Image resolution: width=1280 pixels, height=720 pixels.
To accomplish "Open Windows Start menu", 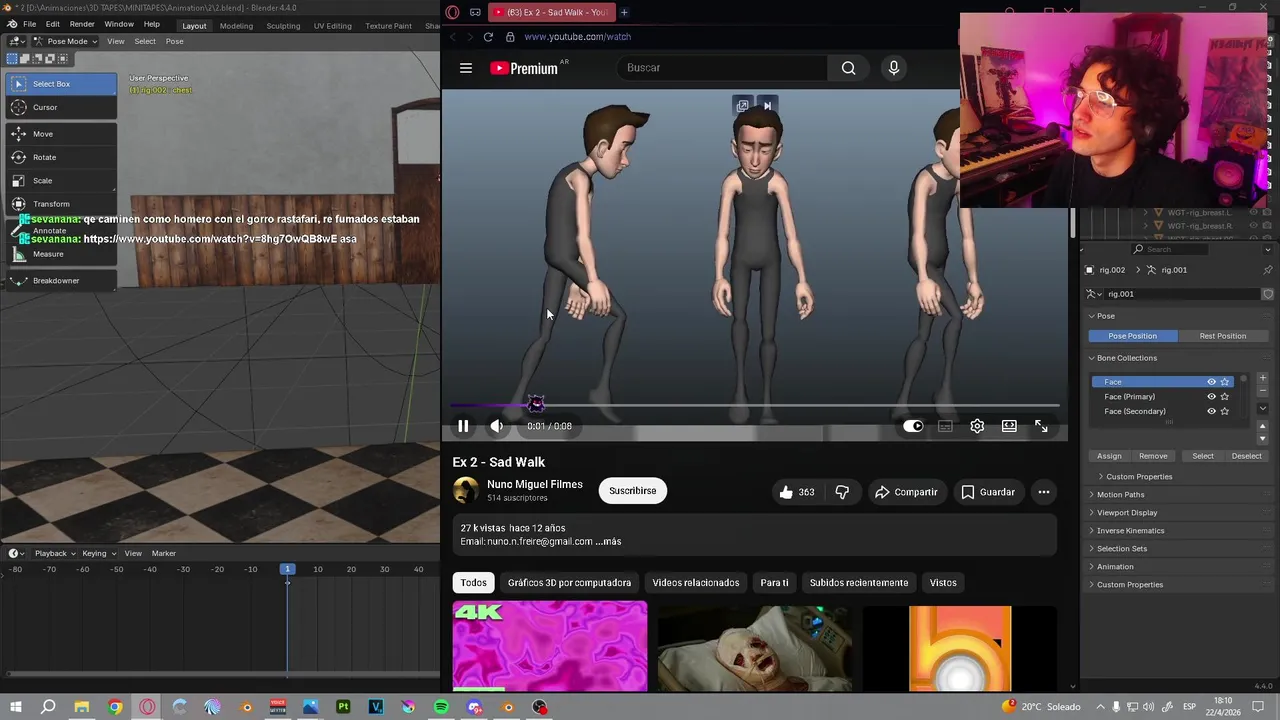I will (15, 707).
